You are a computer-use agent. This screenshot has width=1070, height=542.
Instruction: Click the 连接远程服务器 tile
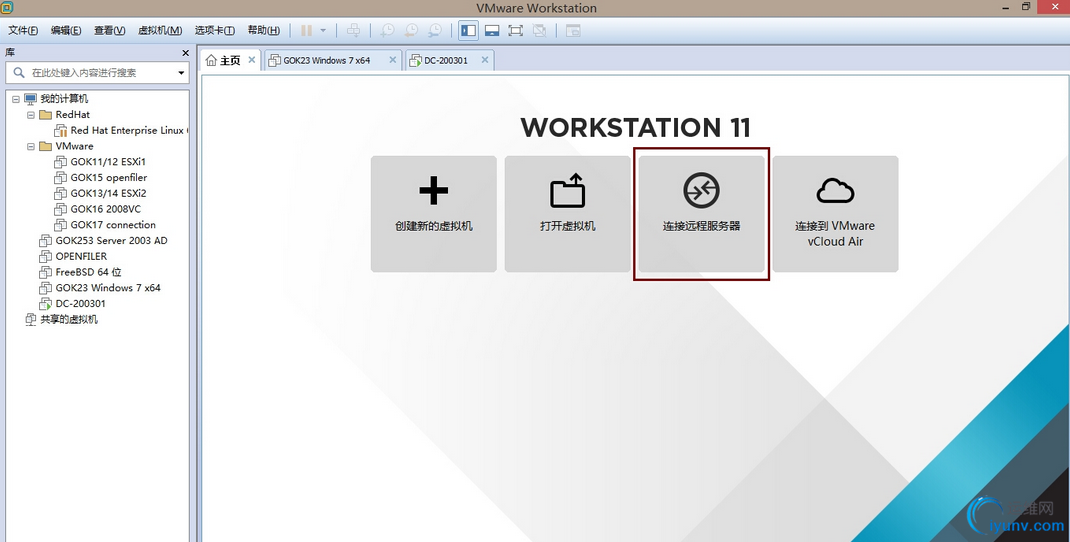702,214
